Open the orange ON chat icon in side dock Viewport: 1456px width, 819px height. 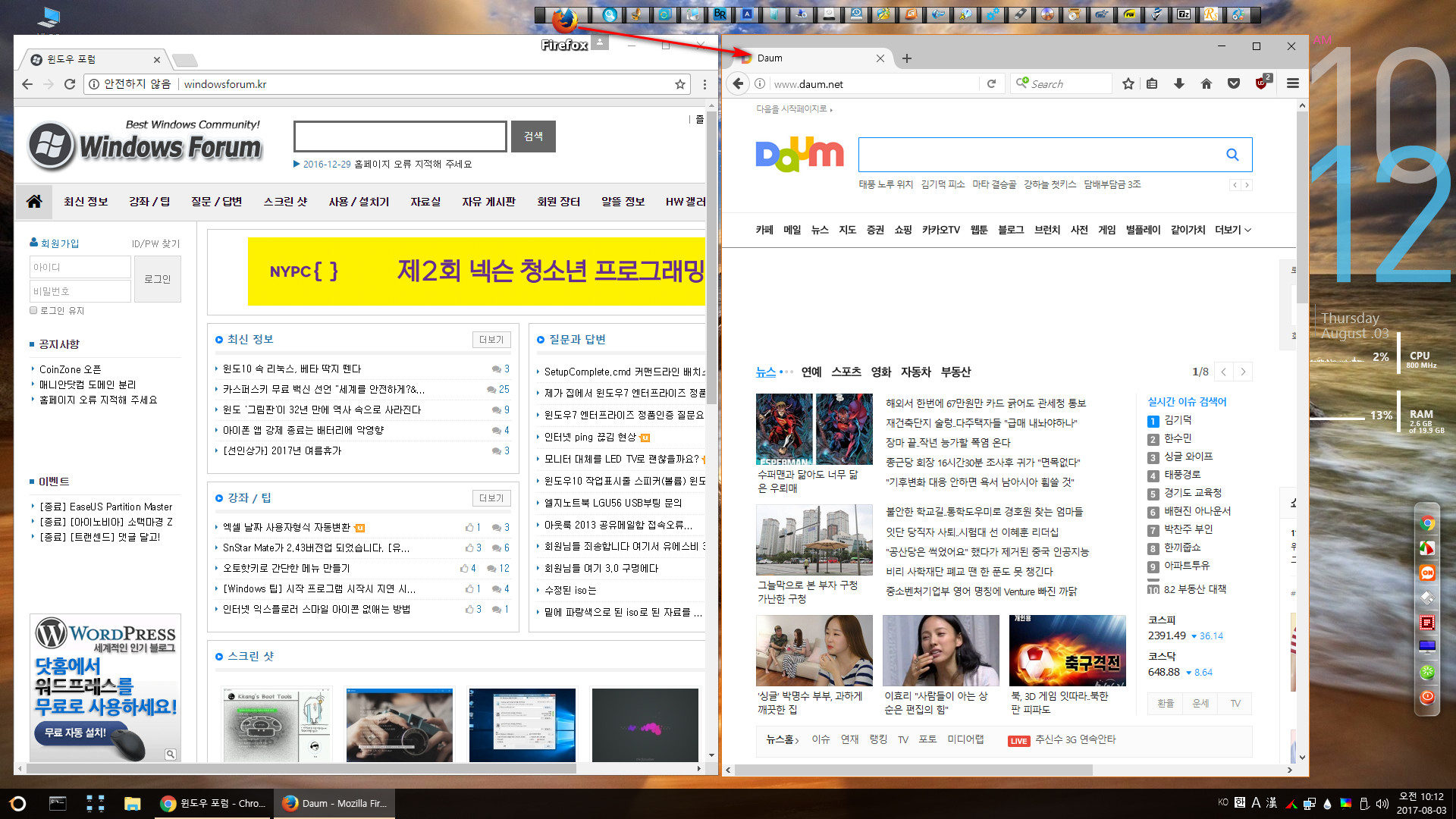(x=1427, y=573)
